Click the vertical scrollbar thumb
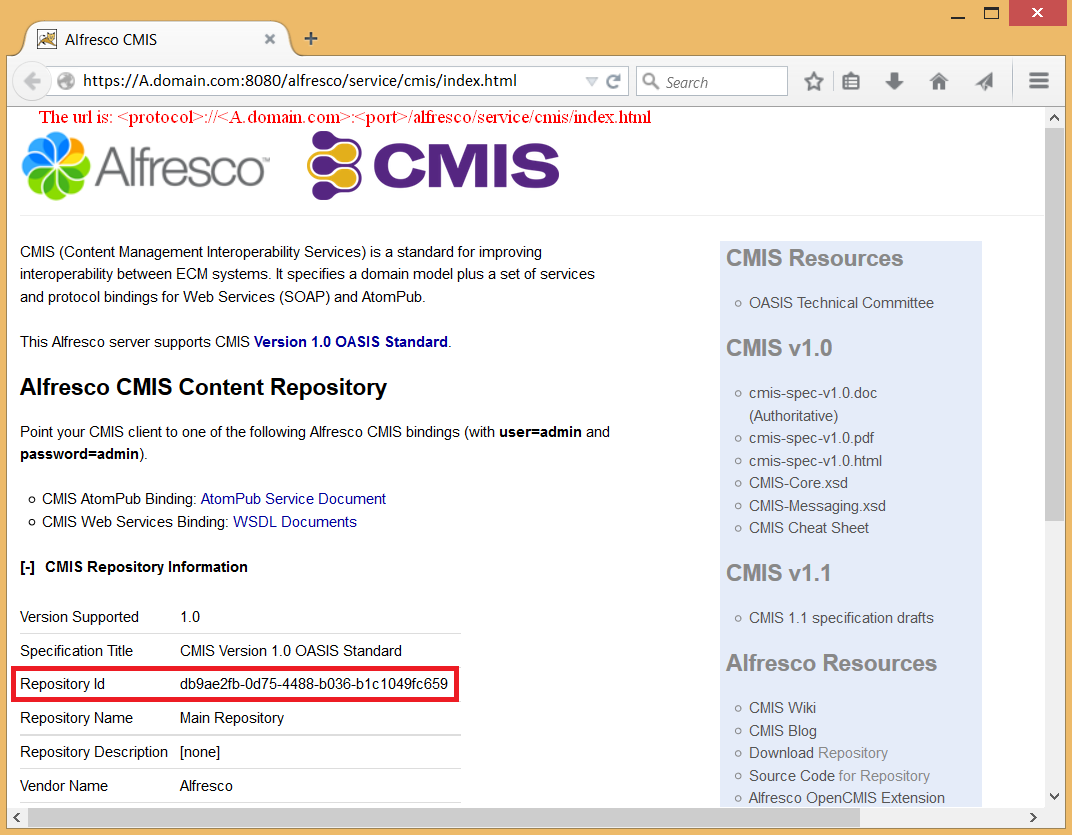The image size is (1072, 835). [1054, 324]
